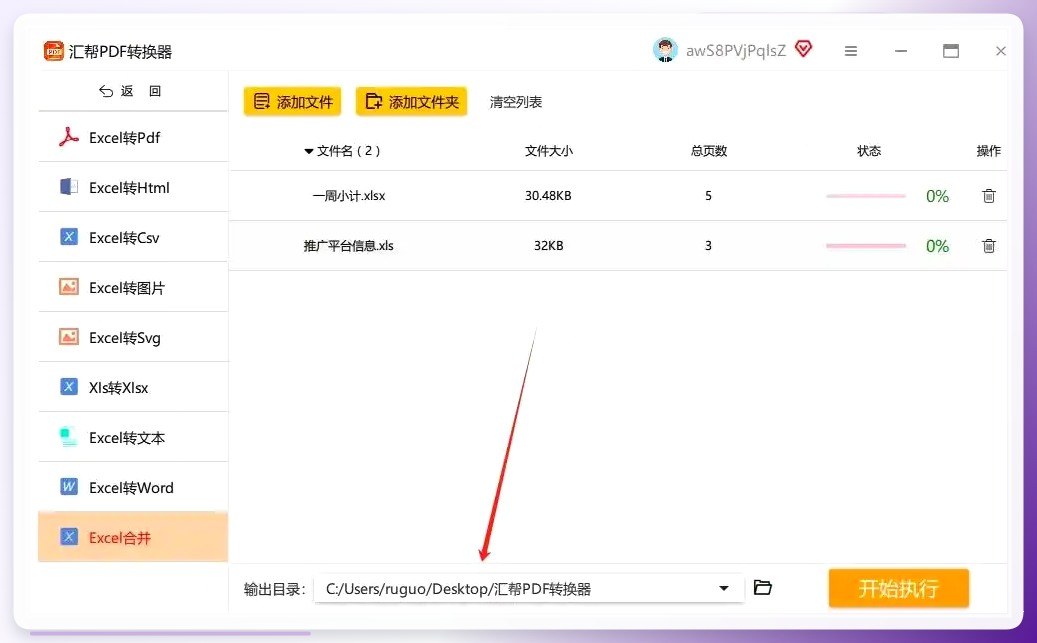
Task: Click the 添加文件 button
Action: (x=292, y=101)
